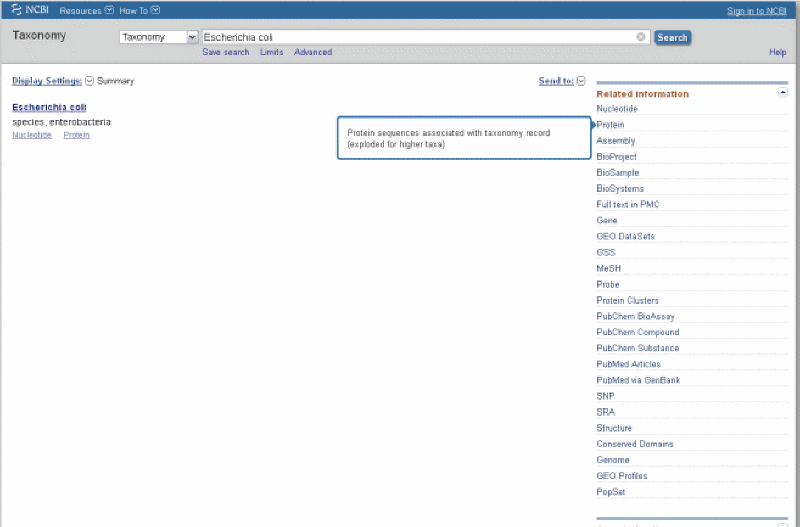Click the Summary display format label
Viewport: 800px width, 527px height.
click(115, 81)
